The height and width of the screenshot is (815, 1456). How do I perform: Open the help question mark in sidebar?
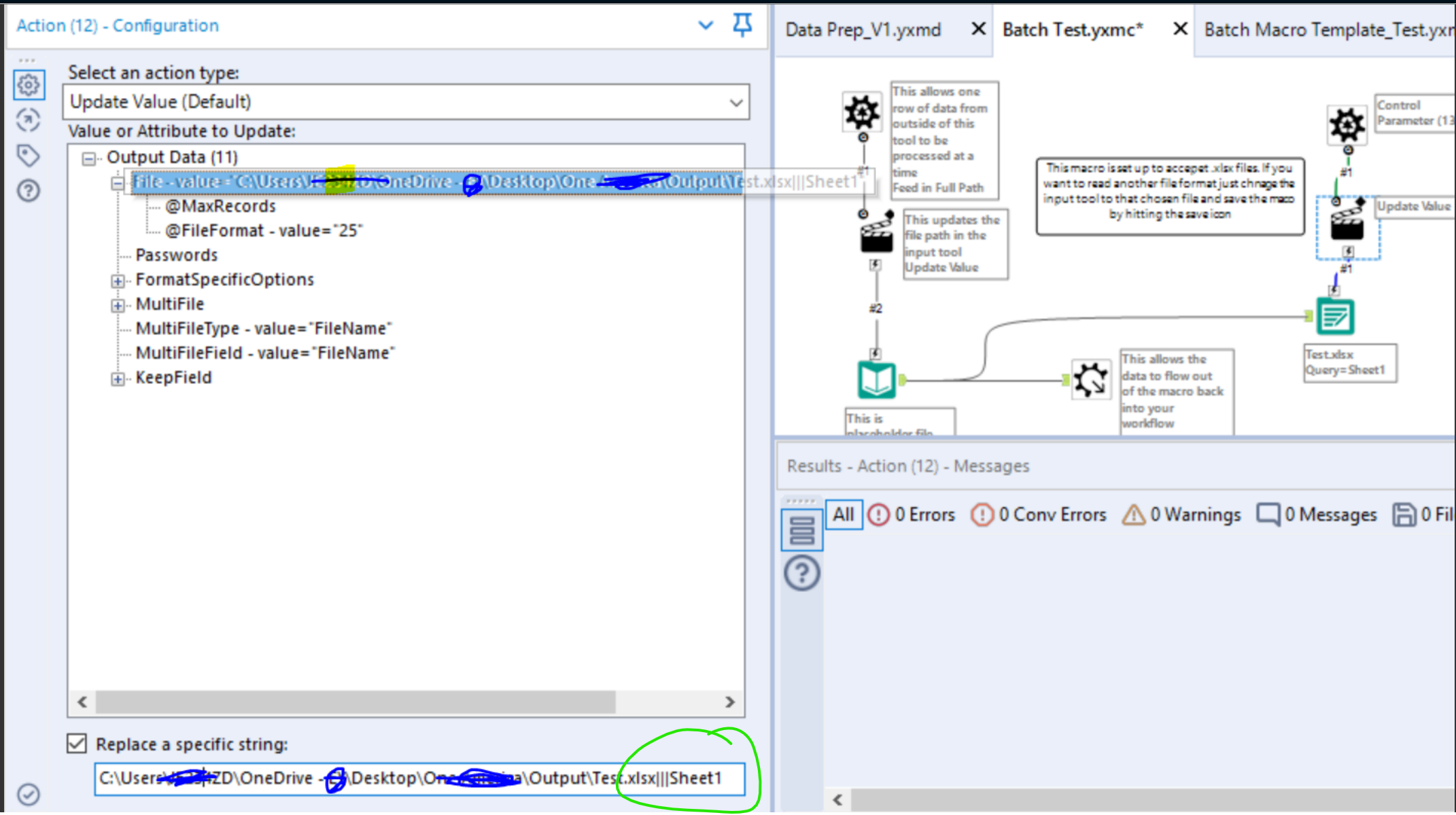pyautogui.click(x=29, y=191)
